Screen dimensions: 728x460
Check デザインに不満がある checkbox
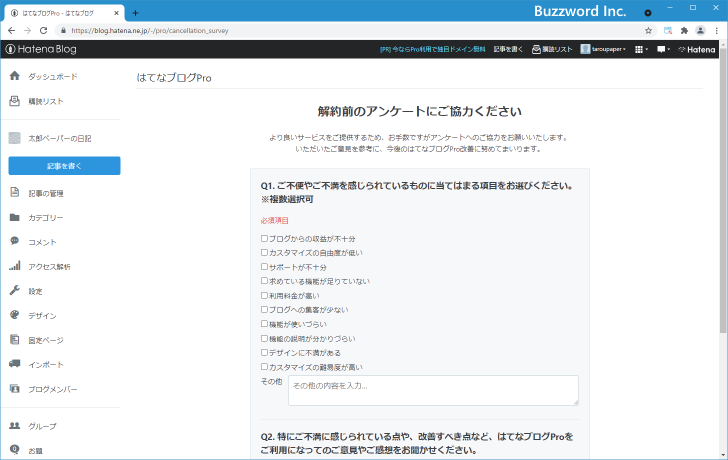pos(264,352)
